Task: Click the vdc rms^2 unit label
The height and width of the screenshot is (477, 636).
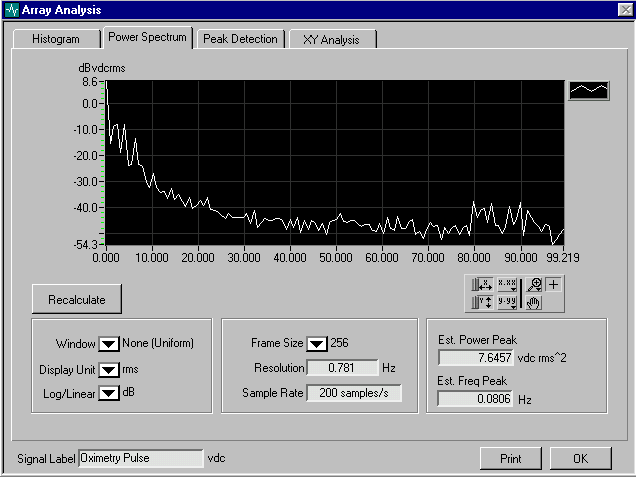Action: click(x=542, y=358)
